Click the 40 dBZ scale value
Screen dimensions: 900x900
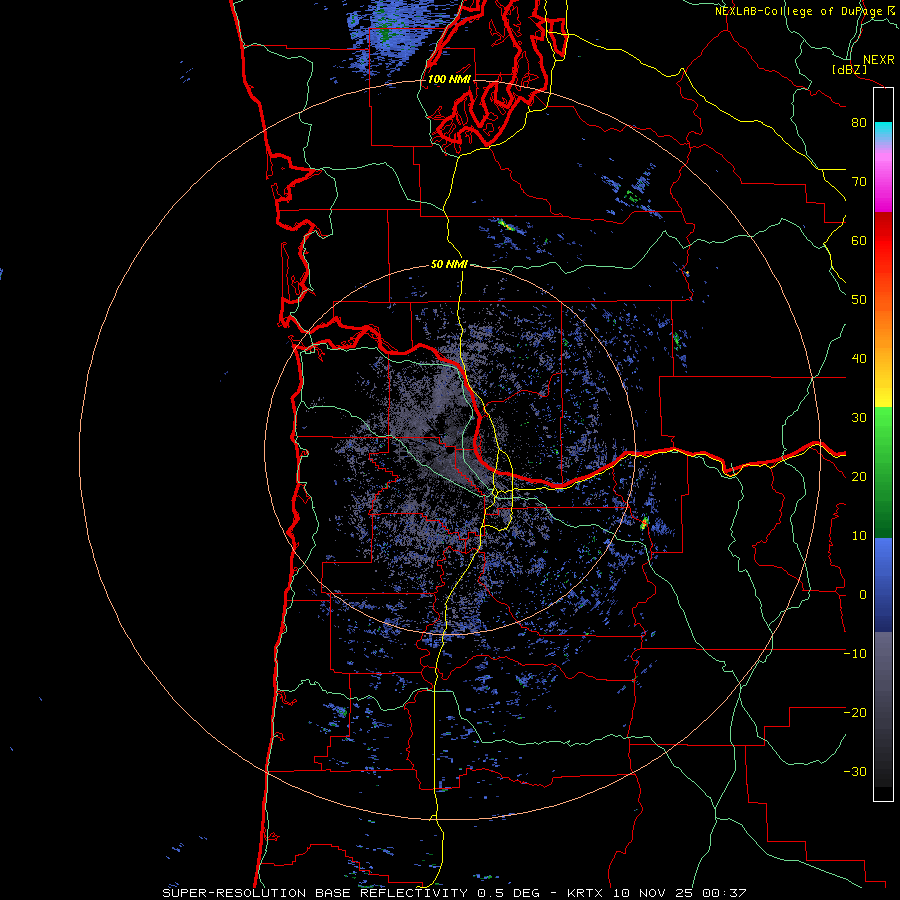[x=859, y=359]
